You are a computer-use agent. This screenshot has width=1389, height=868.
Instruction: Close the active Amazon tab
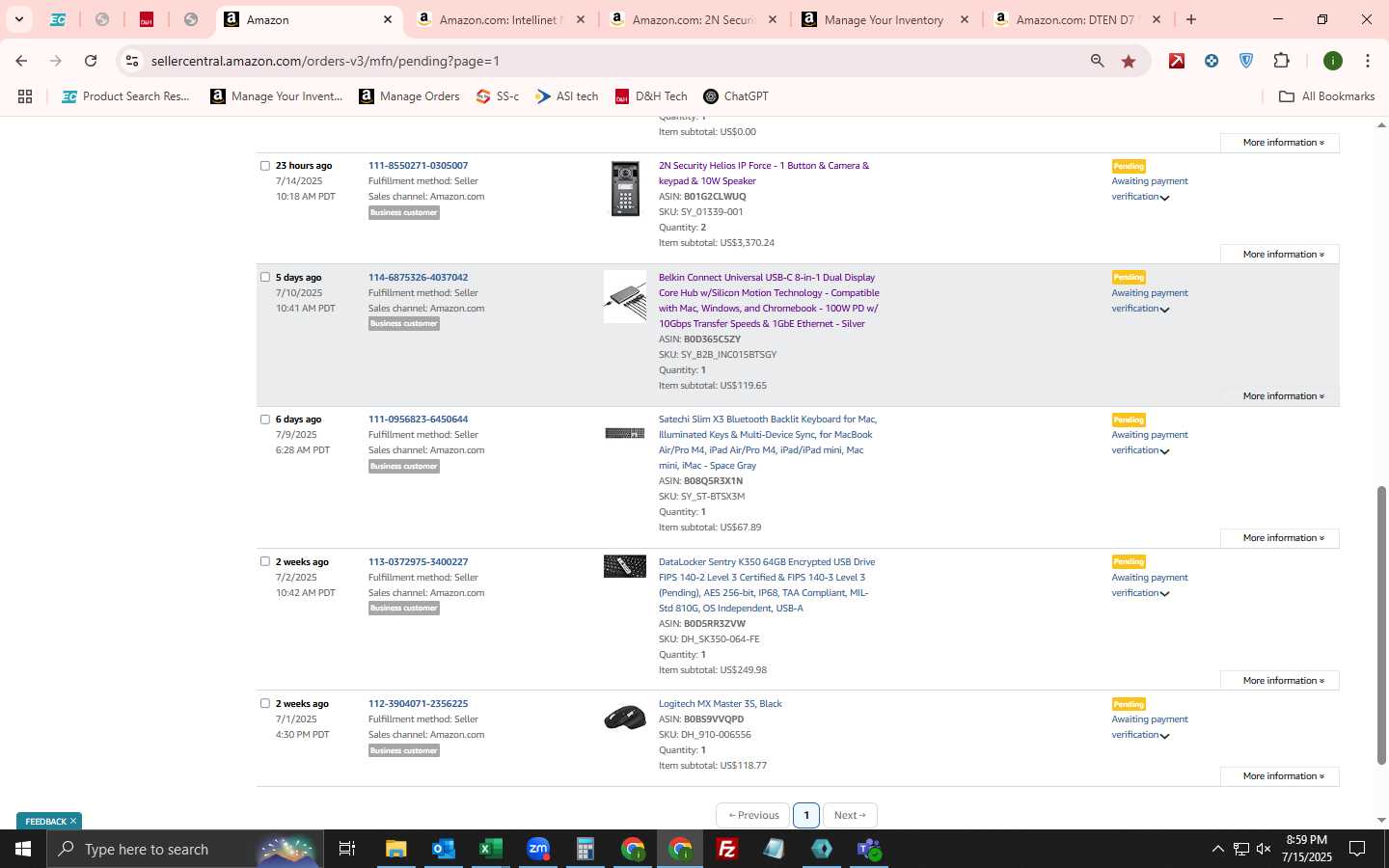click(388, 19)
